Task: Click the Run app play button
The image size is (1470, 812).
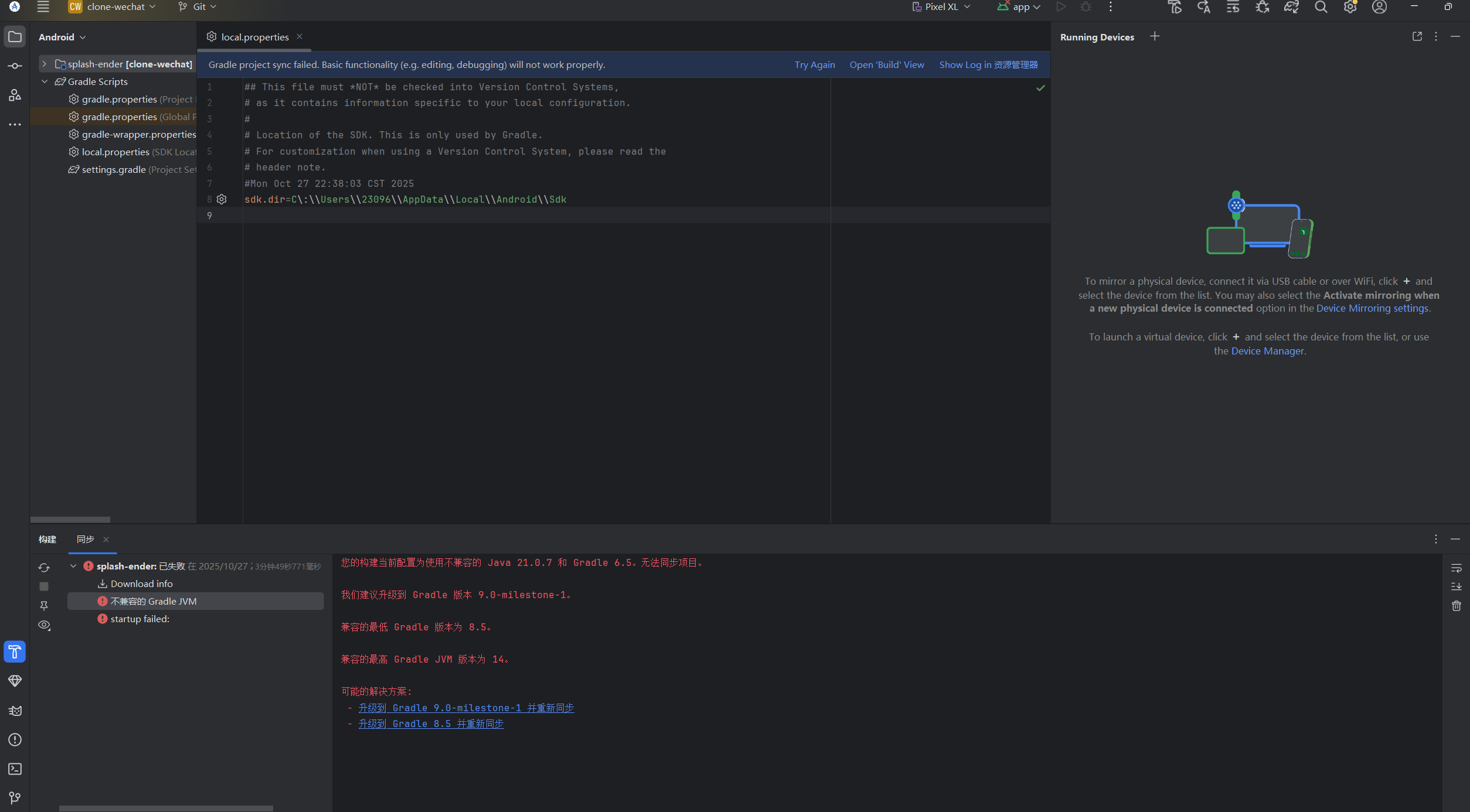Action: 1060,7
